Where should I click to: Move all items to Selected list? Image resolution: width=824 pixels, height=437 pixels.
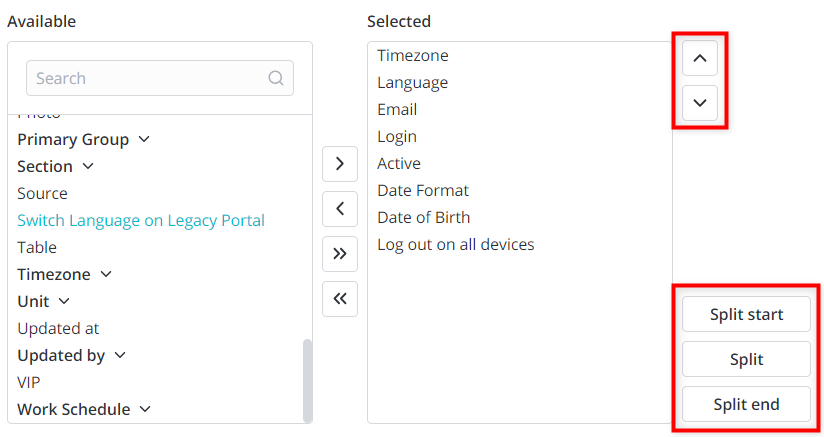click(340, 253)
